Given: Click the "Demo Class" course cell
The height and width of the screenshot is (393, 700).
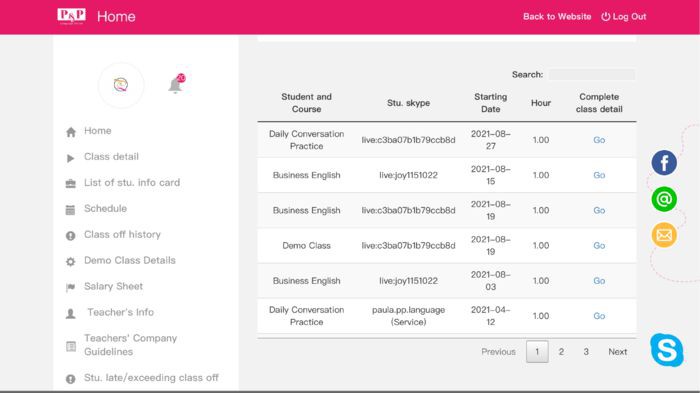Looking at the screenshot, I should click(306, 246).
